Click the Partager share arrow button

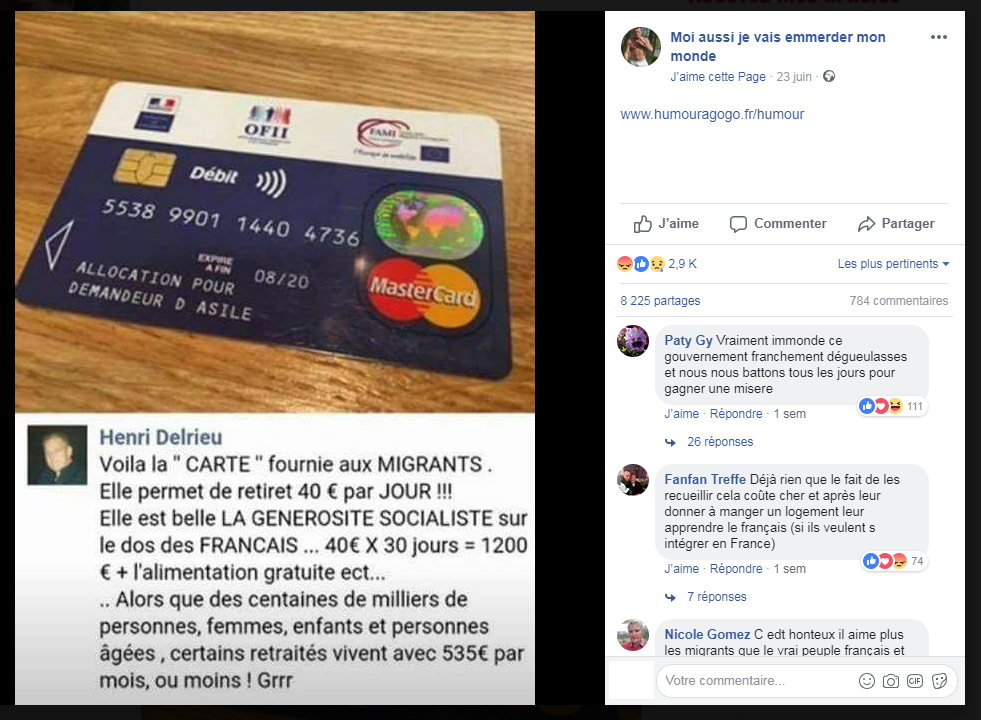[895, 223]
